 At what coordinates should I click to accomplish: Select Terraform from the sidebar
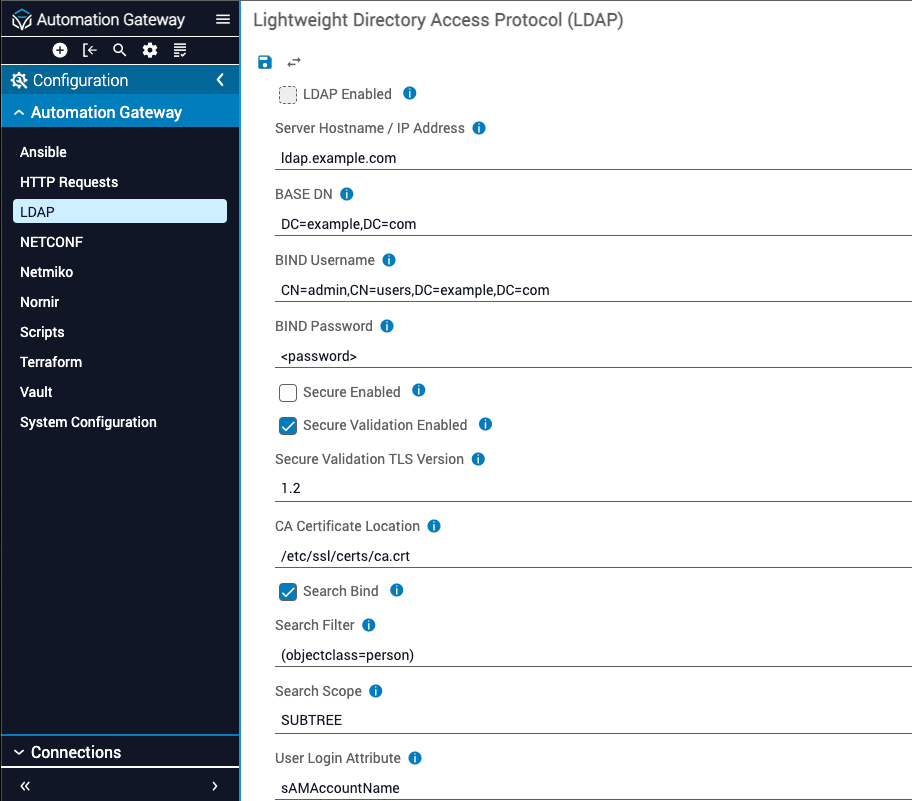51,362
